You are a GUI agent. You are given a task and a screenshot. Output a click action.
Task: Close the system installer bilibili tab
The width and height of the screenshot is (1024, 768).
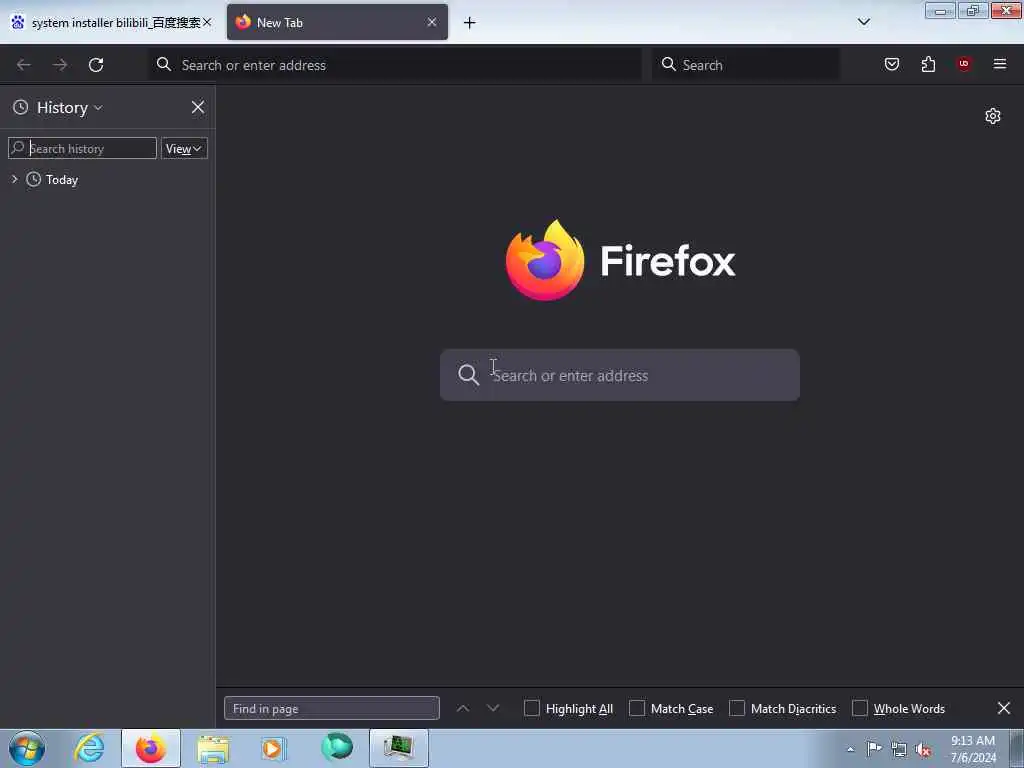coord(207,22)
